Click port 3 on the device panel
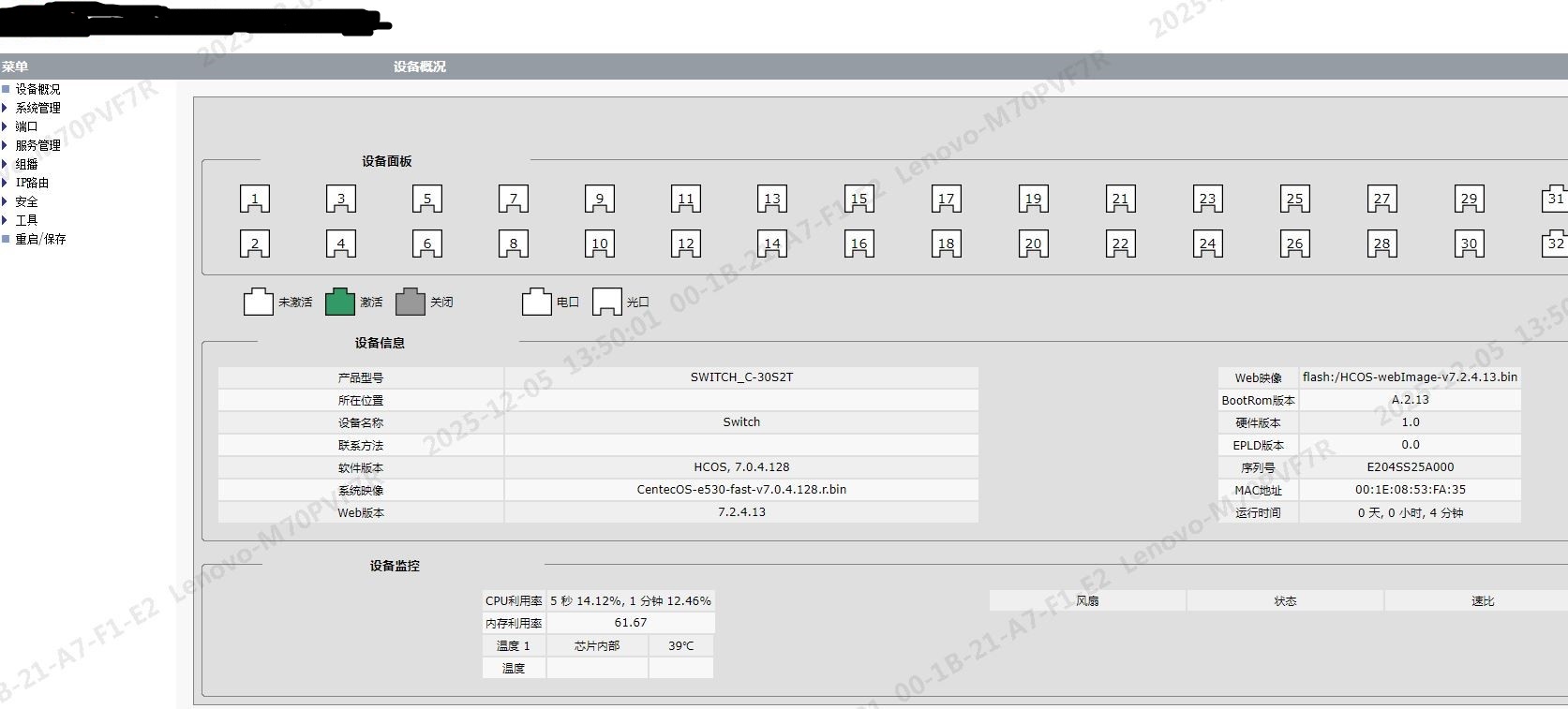Viewport: 1568px width, 709px height. tap(341, 199)
